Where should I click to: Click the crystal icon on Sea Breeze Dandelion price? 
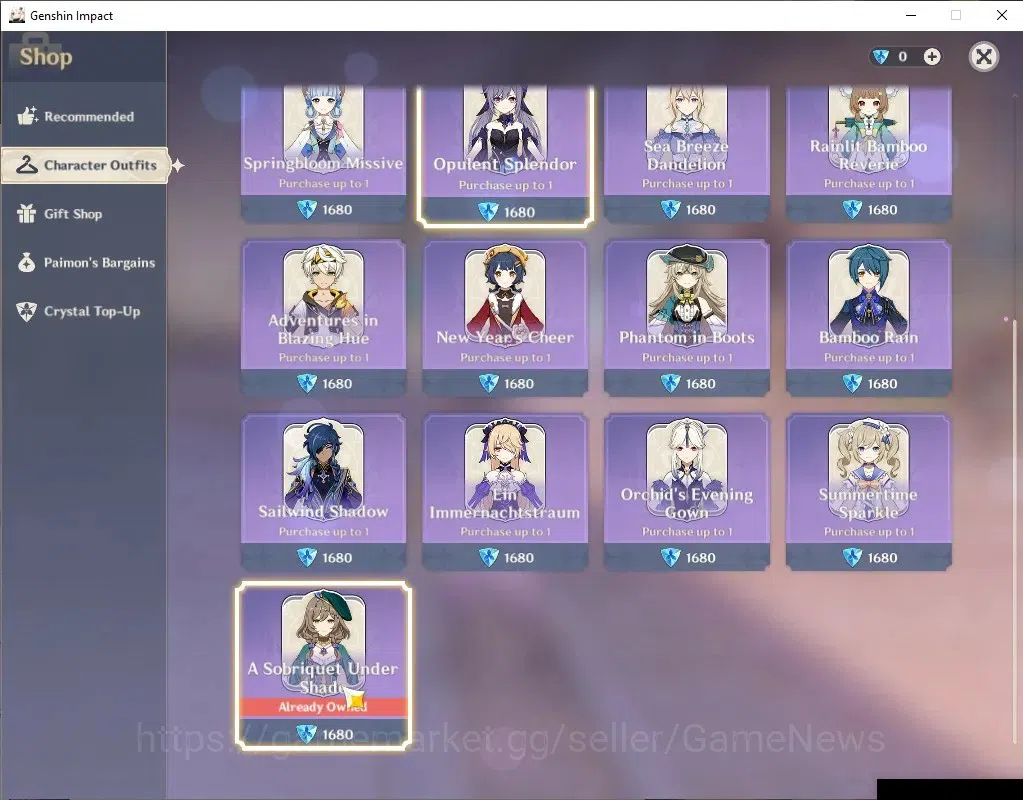click(x=670, y=209)
